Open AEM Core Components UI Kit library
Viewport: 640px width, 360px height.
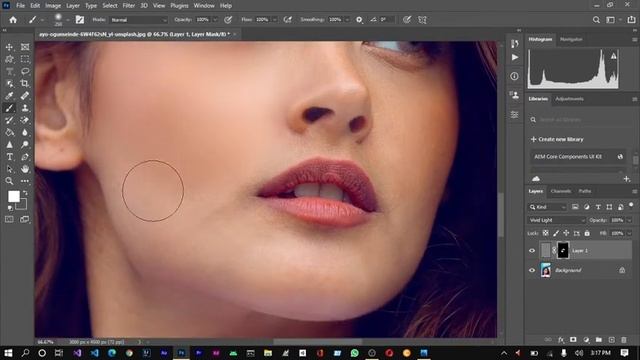tap(578, 157)
